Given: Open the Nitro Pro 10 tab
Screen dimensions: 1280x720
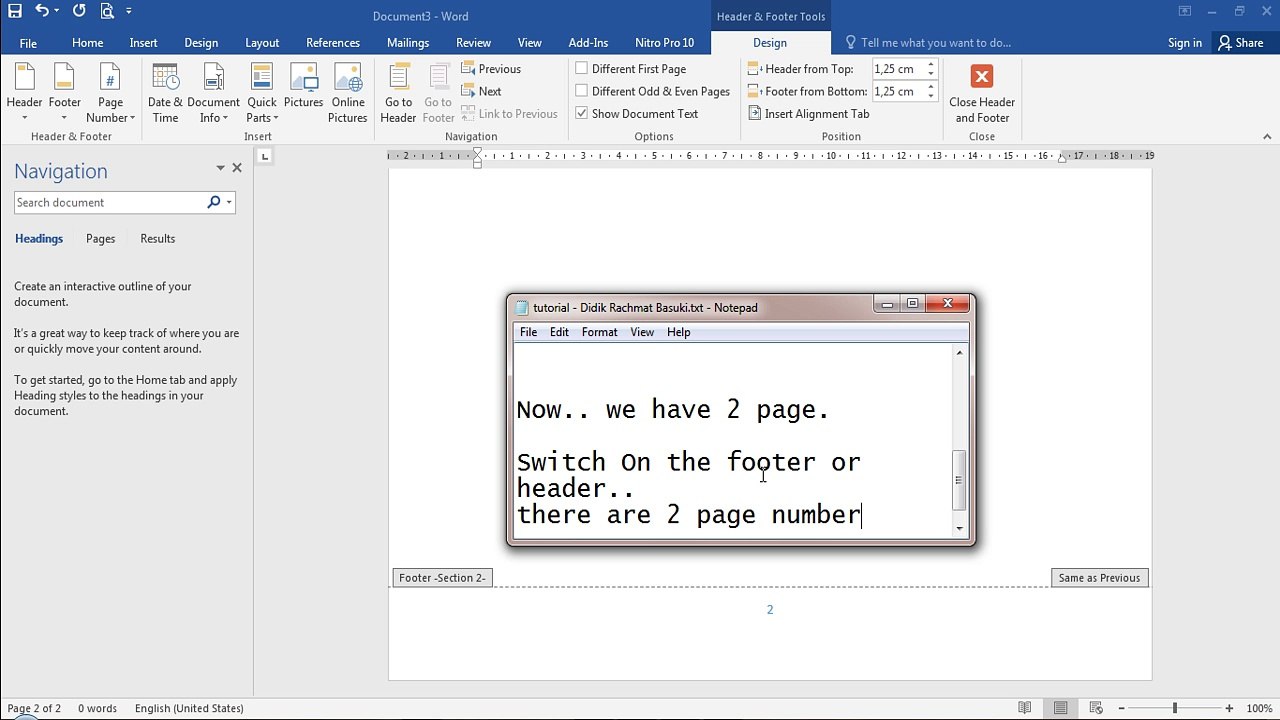Looking at the screenshot, I should [x=664, y=43].
